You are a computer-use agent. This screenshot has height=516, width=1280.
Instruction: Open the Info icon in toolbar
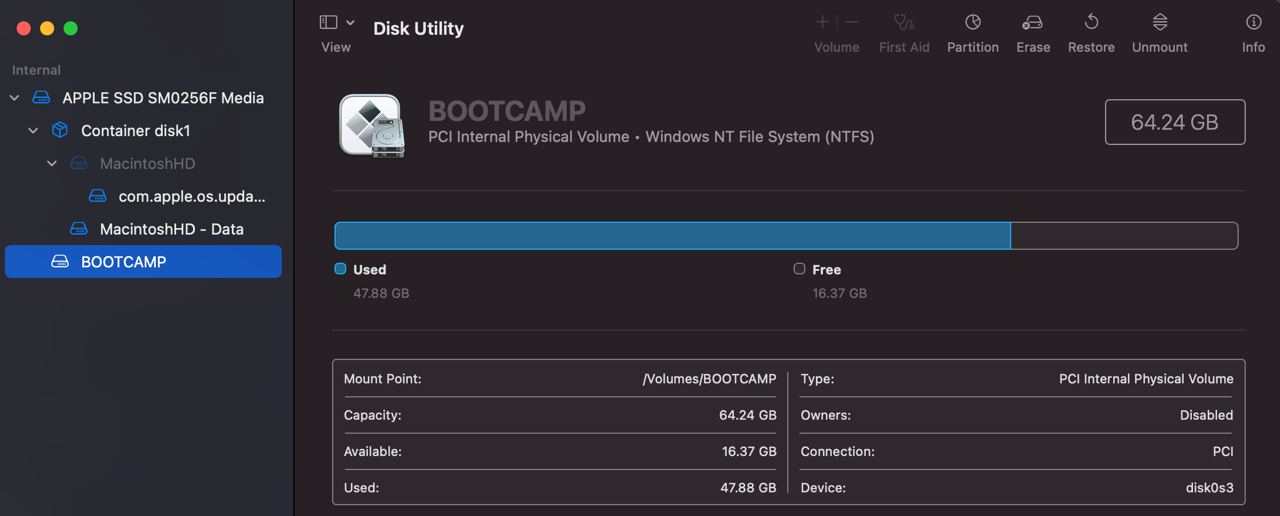coord(1253,22)
